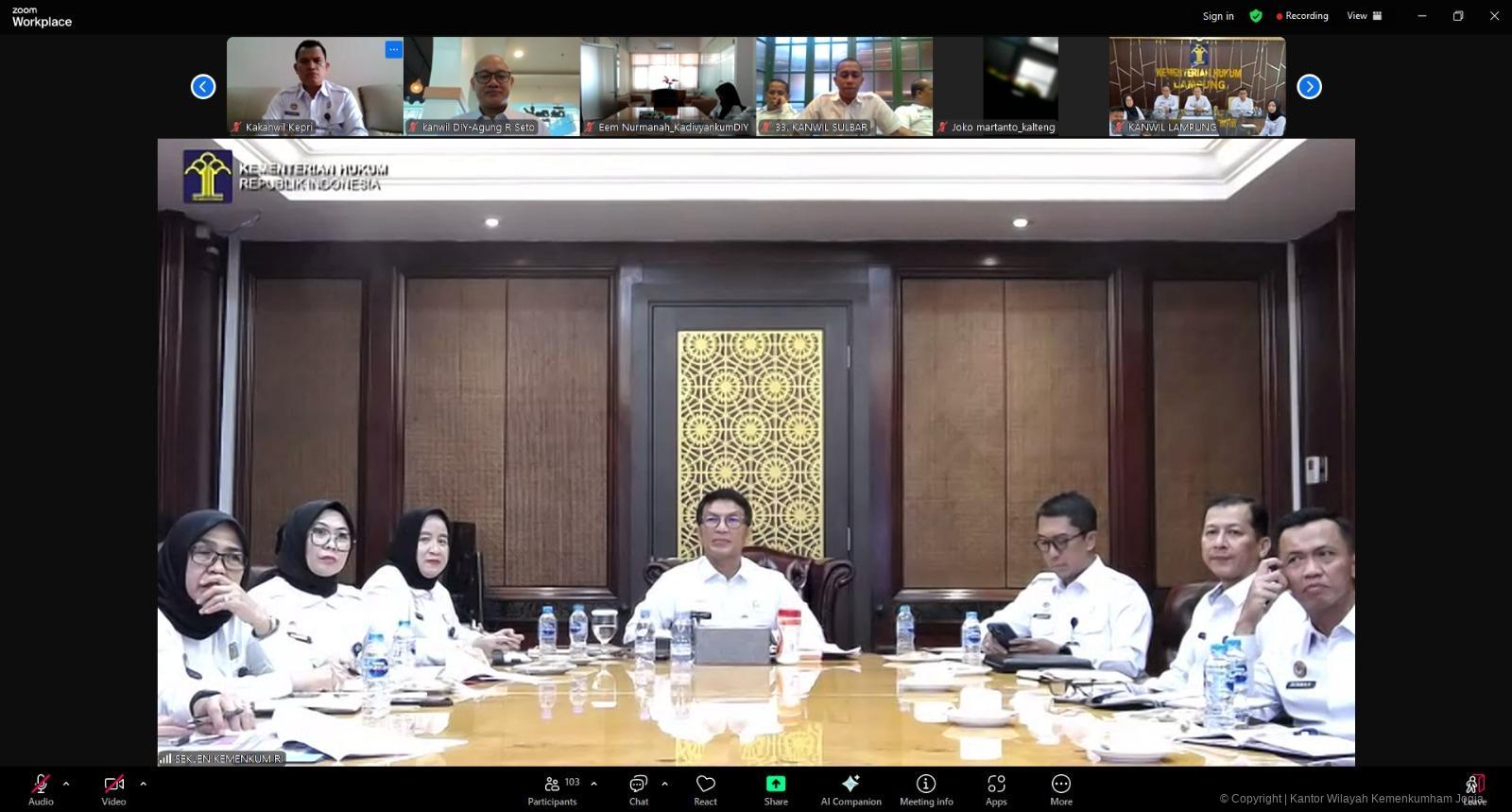Unmute microphone with the Audio button
The height and width of the screenshot is (812, 1512).
pyautogui.click(x=41, y=789)
